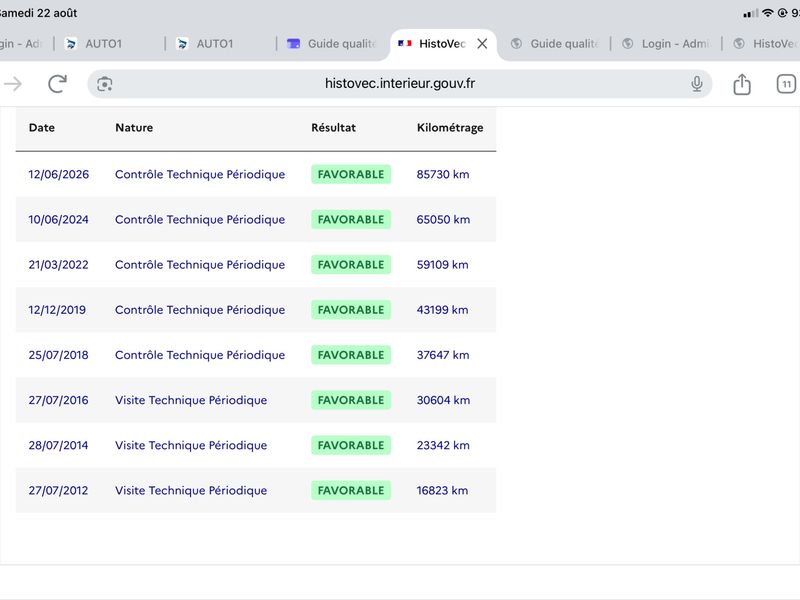Click Contrôle Technique Périodique in the 10/06/2024 row
Screen dimensions: 800x600
(200, 219)
